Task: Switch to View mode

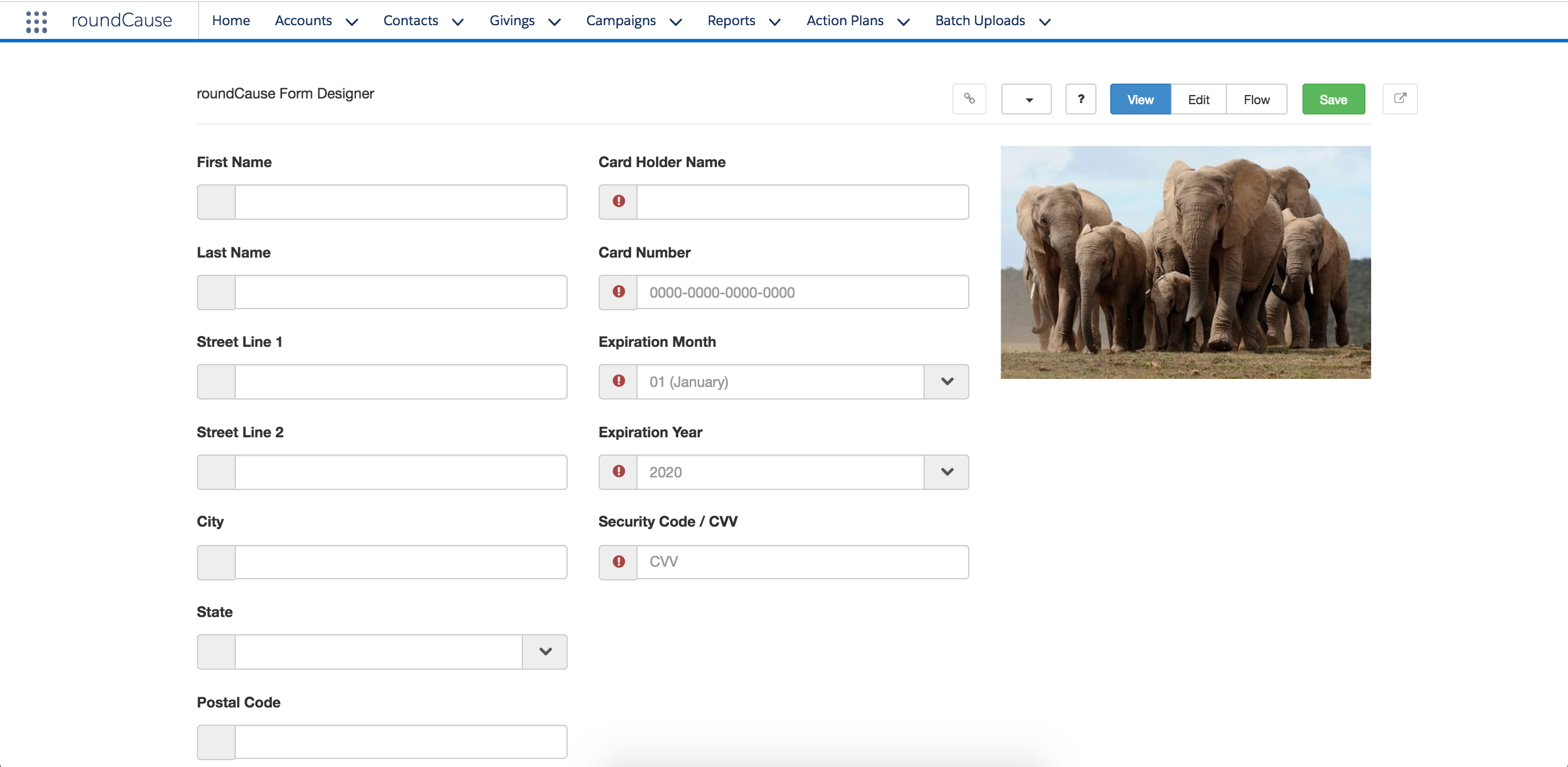Action: 1140,98
